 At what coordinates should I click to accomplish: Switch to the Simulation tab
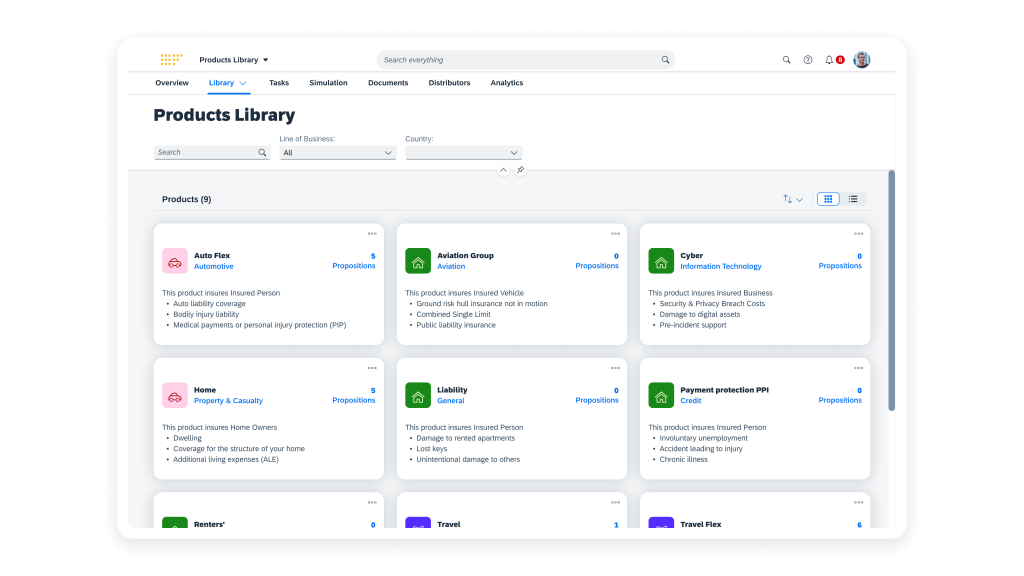[328, 83]
